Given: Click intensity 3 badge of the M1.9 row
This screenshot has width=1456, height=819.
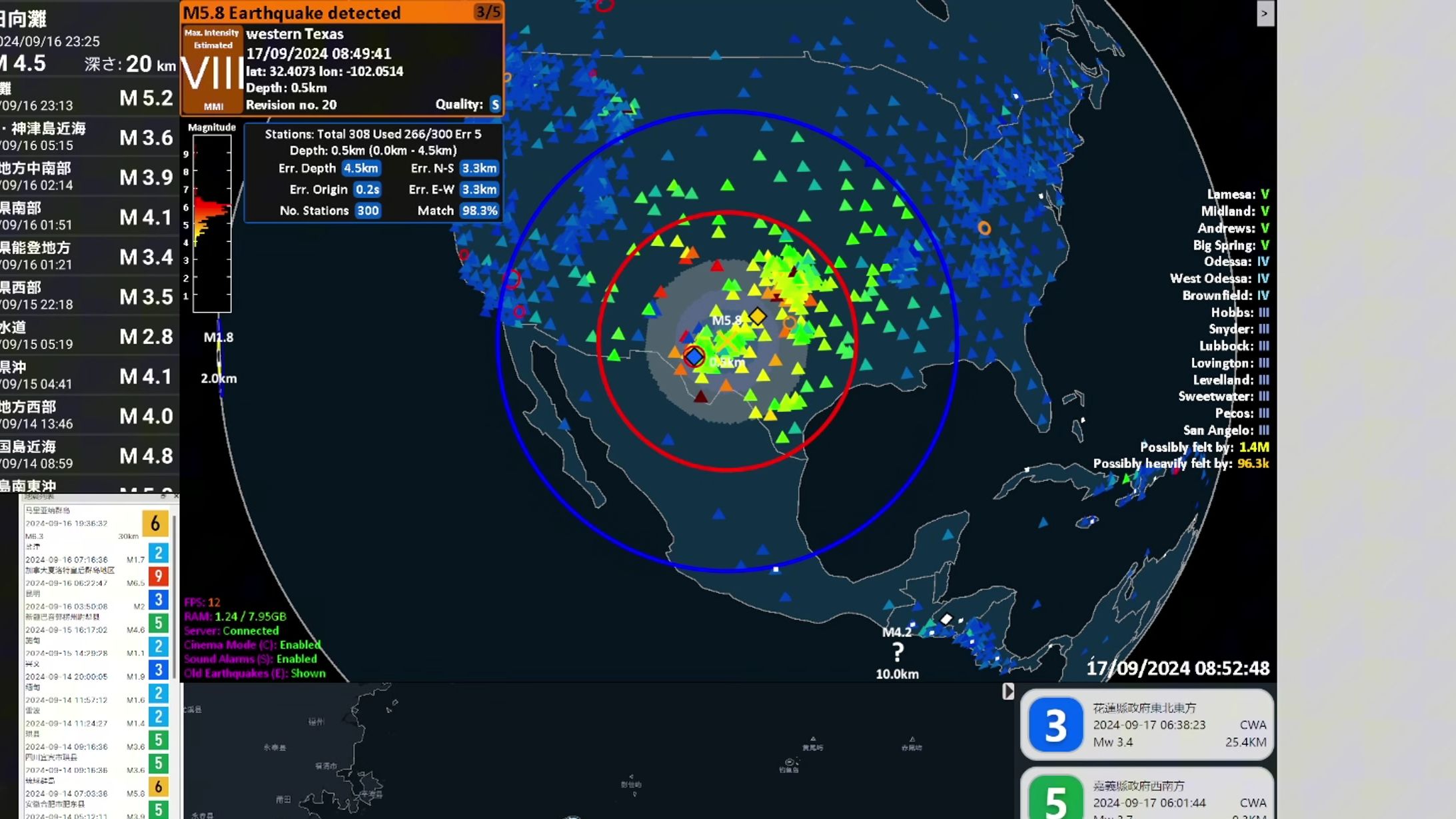Looking at the screenshot, I should (158, 669).
